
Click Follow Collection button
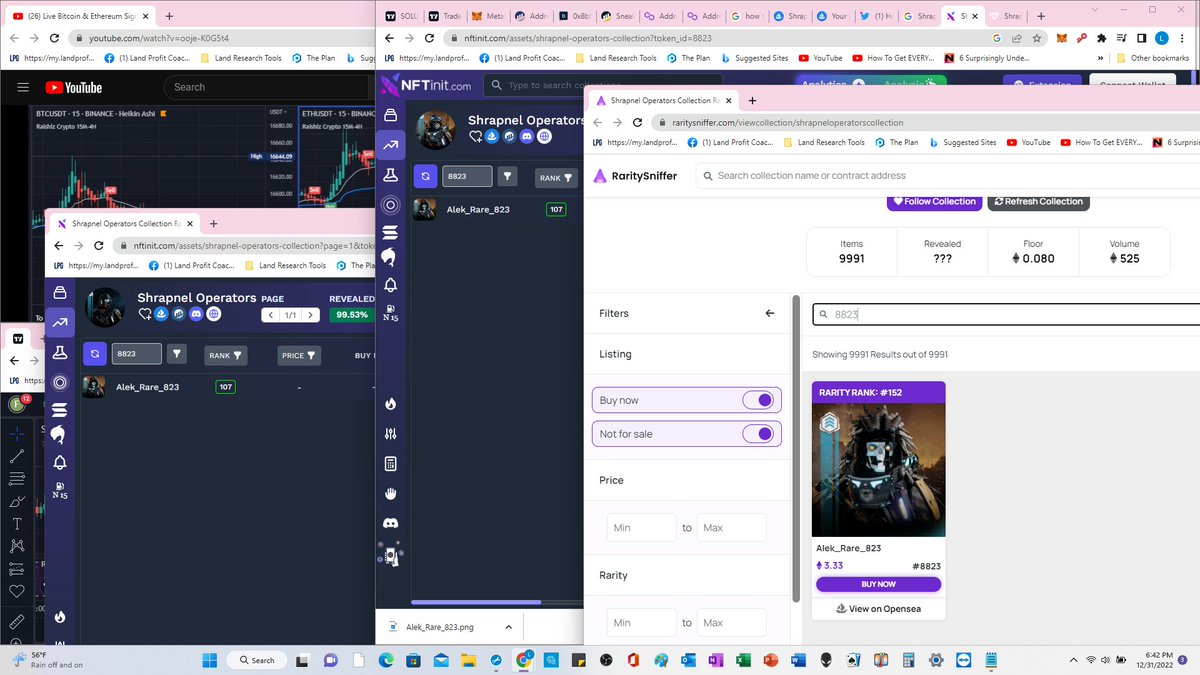click(x=934, y=201)
